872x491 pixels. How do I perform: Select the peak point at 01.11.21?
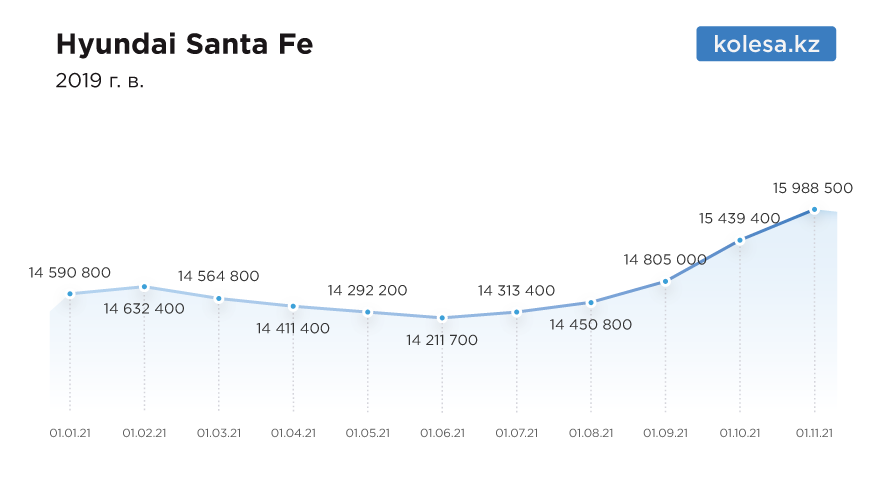[x=815, y=210]
